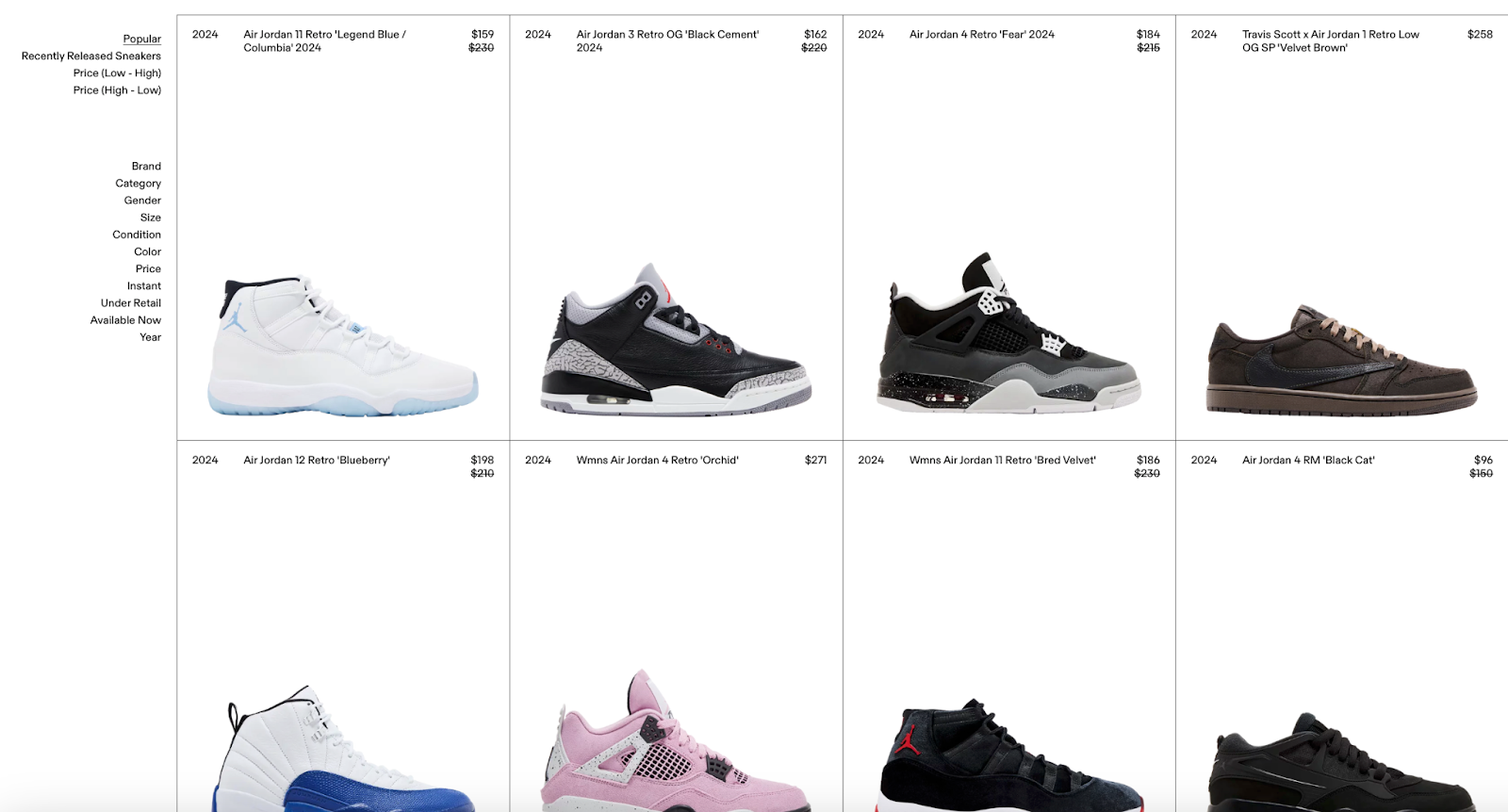Open Air Jordan 3 Black Cement shoe image
The image size is (1508, 812).
click(676, 339)
